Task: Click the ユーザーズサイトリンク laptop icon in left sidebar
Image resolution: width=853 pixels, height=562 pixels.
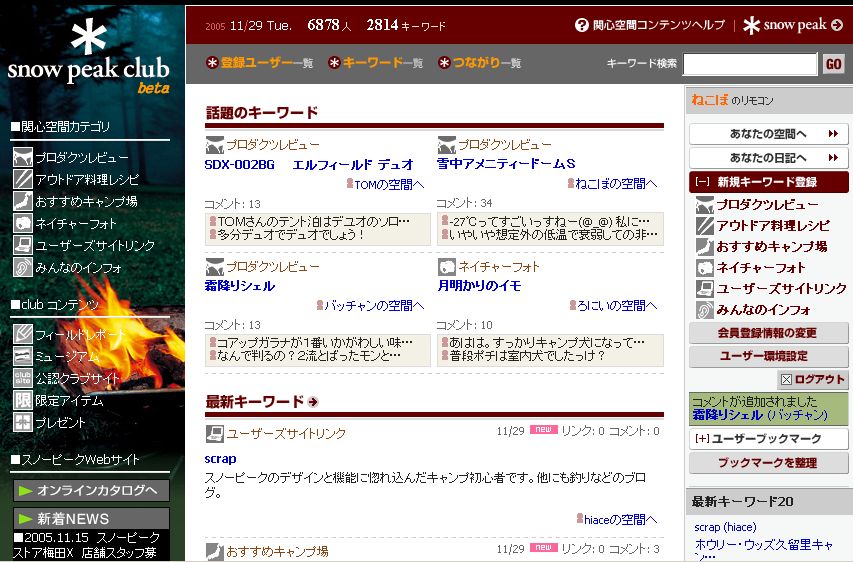Action: coord(23,245)
